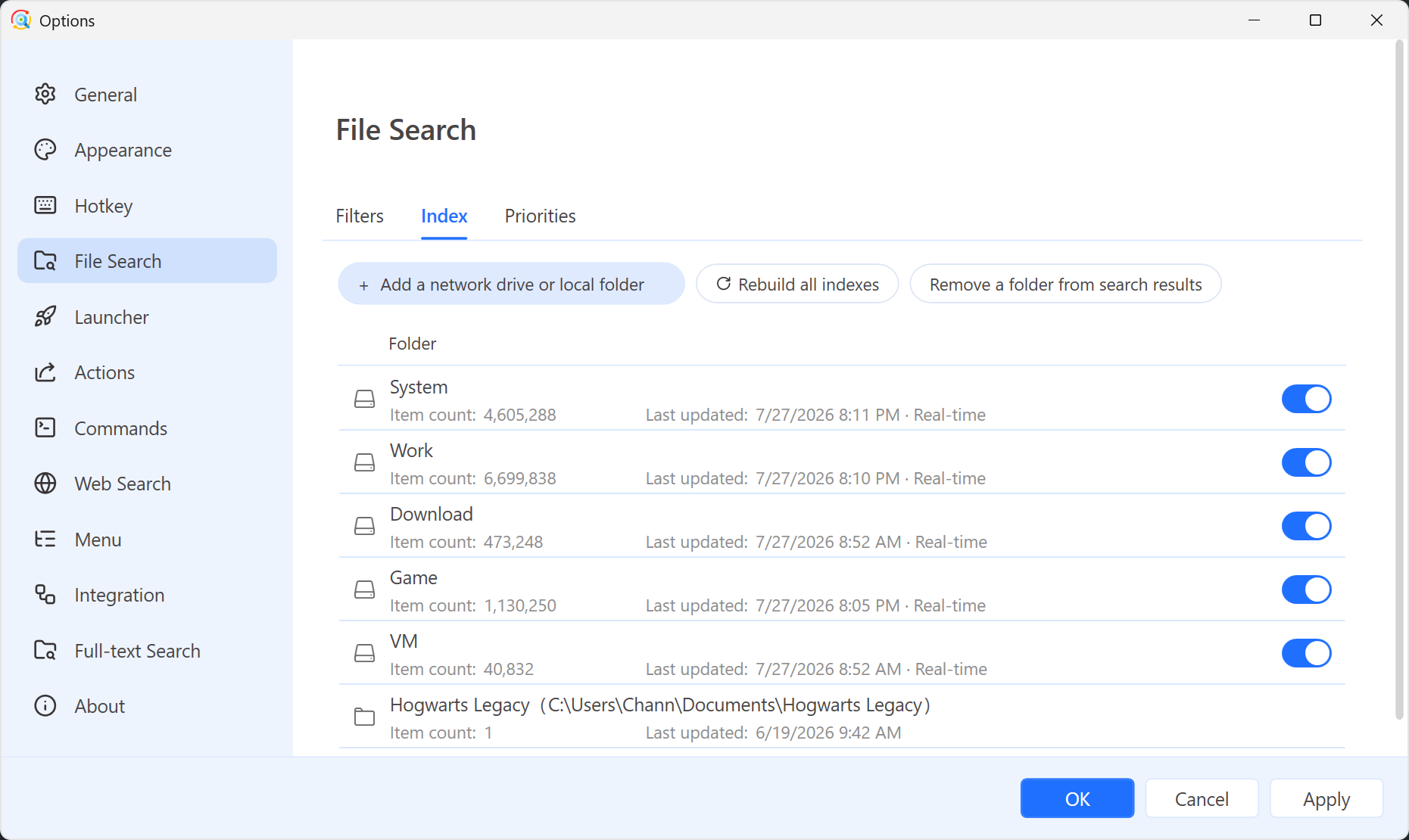Click the Actions share icon
This screenshot has width=1409, height=840.
(x=45, y=372)
